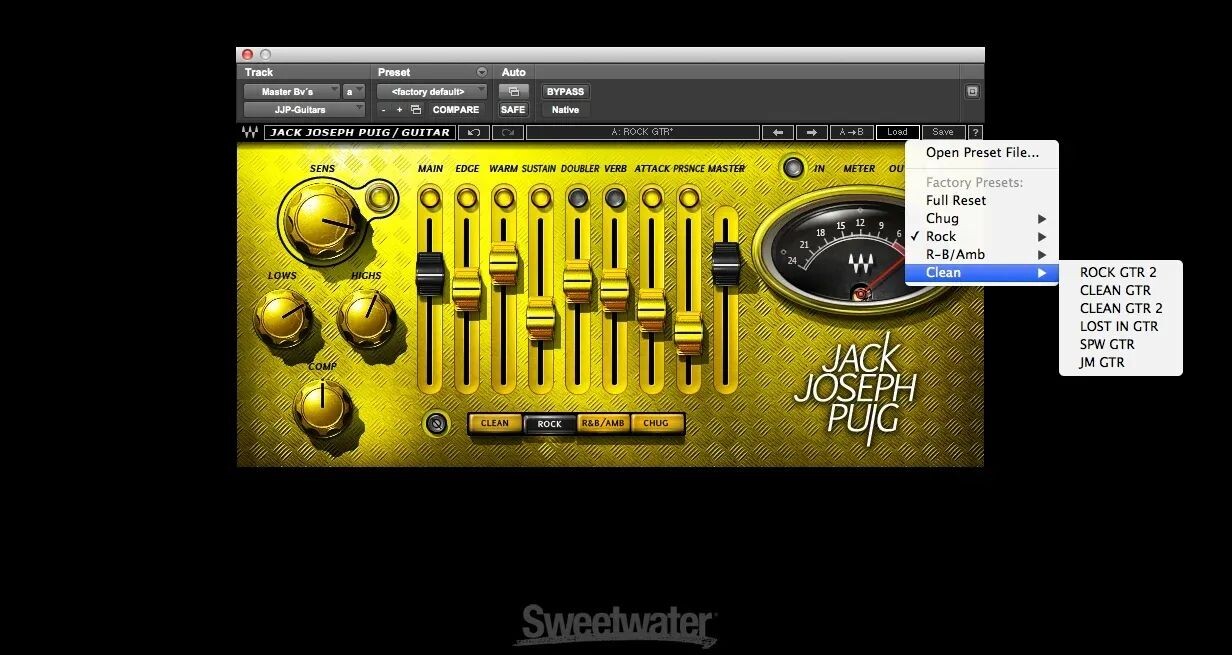Expand the R-B/Amb presets submenu
This screenshot has width=1232, height=655.
tap(981, 254)
